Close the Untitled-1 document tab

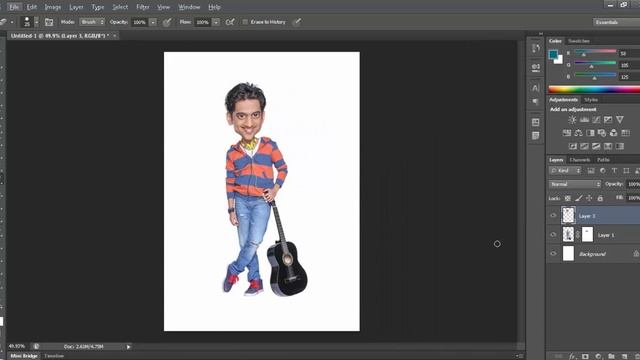pos(115,36)
